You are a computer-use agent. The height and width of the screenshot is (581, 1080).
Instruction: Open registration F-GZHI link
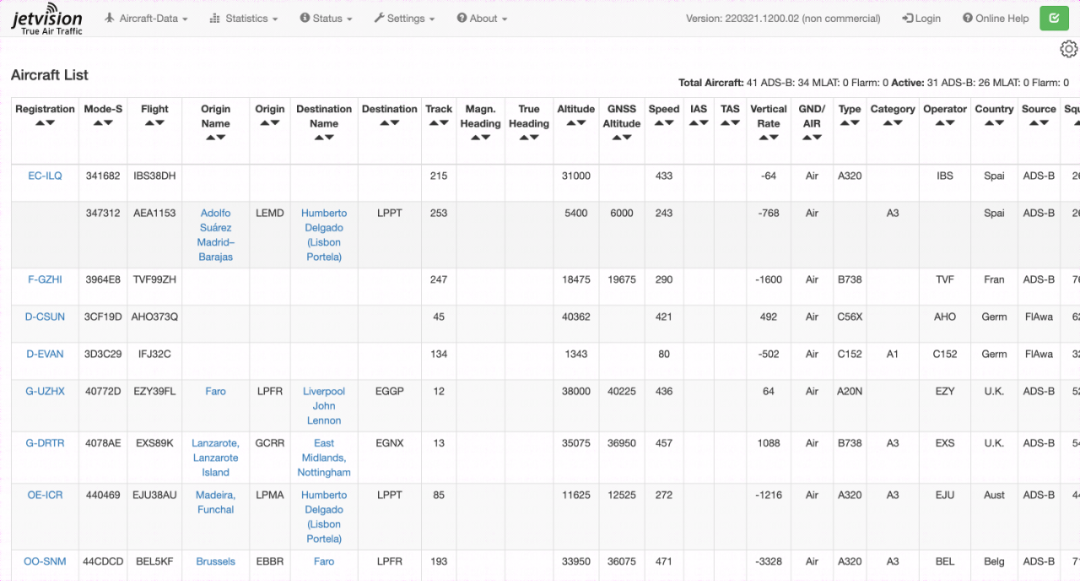click(x=45, y=279)
